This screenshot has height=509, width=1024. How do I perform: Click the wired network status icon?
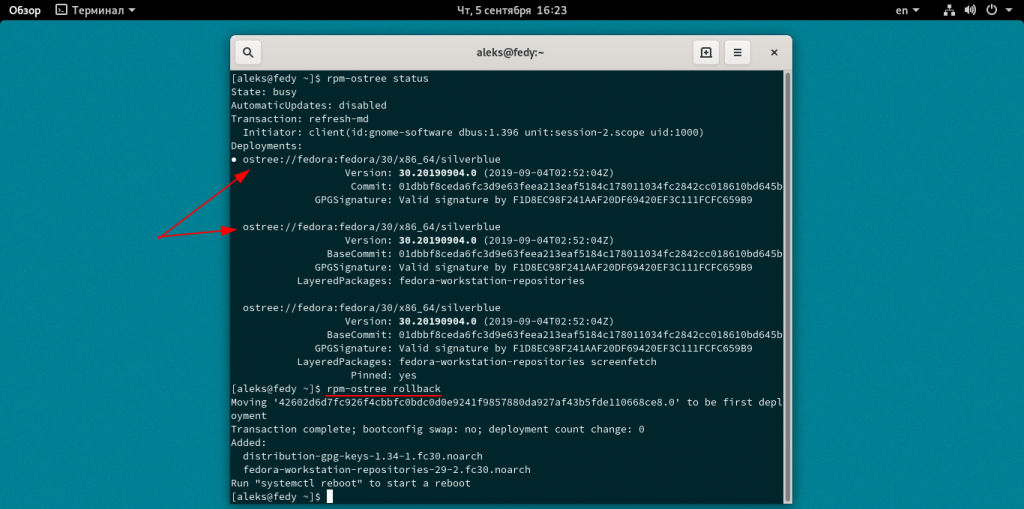(x=949, y=10)
